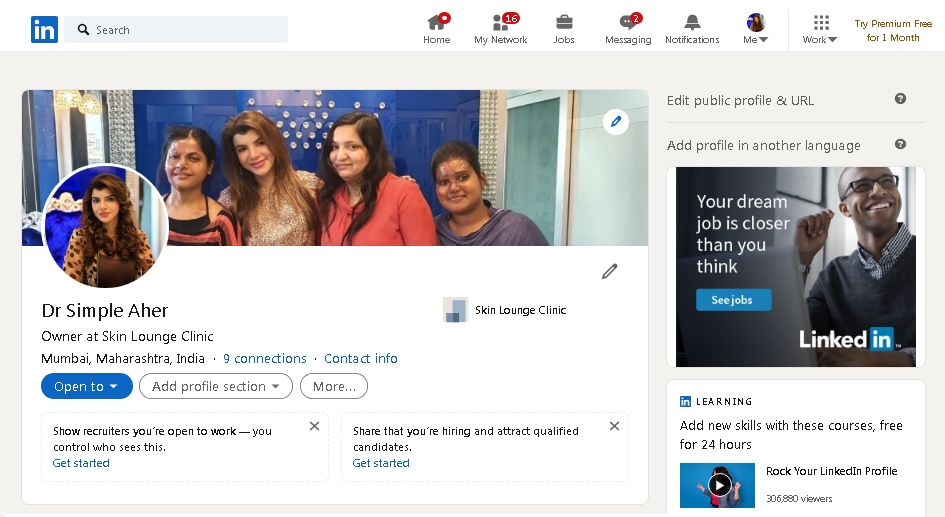945x517 pixels.
Task: Click the See jobs ad button
Action: 733,300
